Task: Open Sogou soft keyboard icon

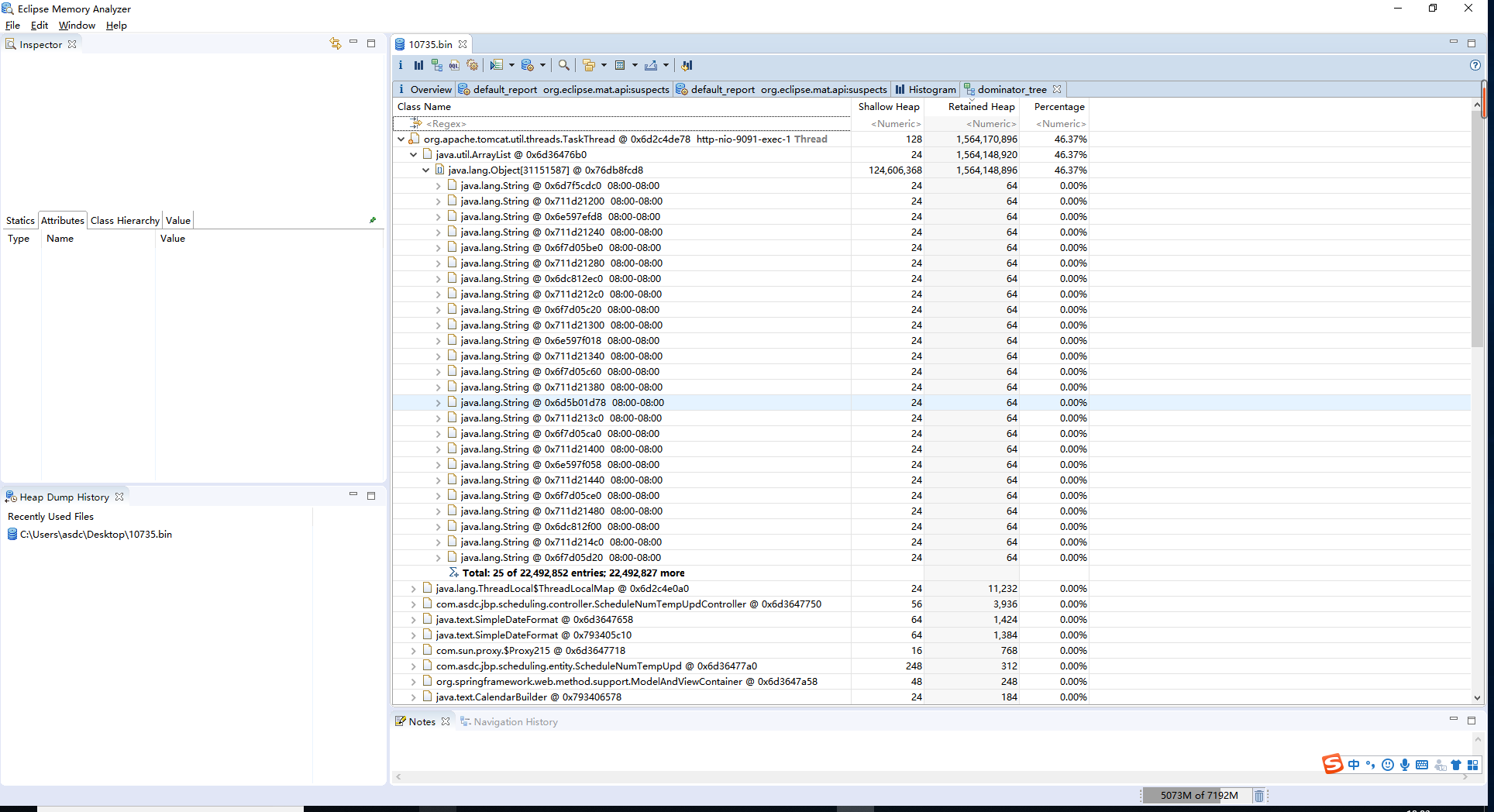Action: [1422, 765]
